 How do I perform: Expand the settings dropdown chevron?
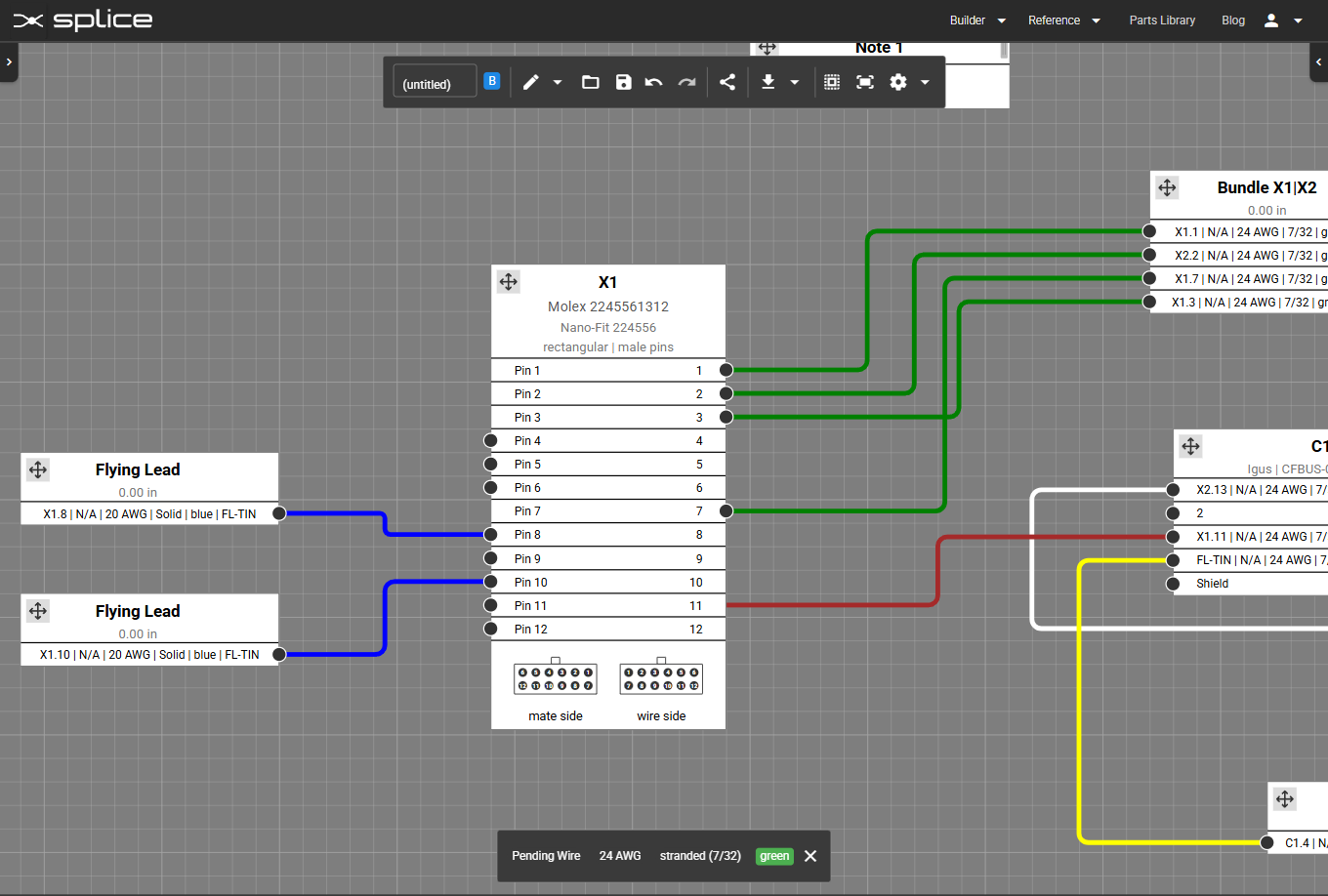[925, 82]
